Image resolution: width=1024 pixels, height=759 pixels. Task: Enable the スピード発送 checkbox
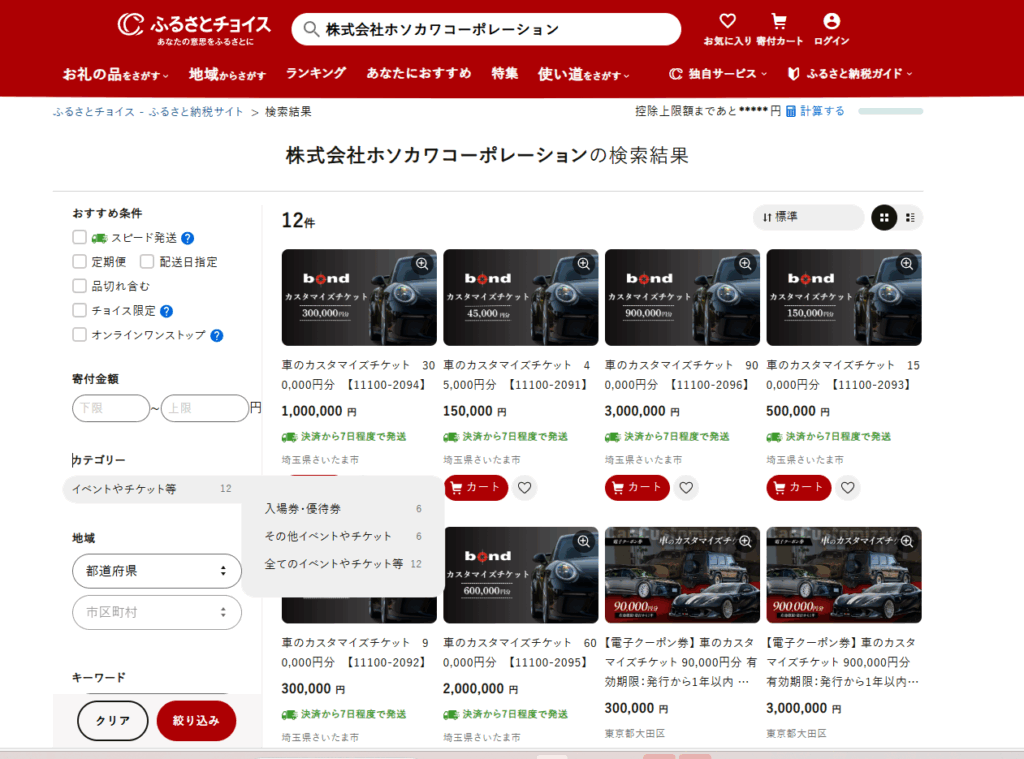[x=80, y=238]
